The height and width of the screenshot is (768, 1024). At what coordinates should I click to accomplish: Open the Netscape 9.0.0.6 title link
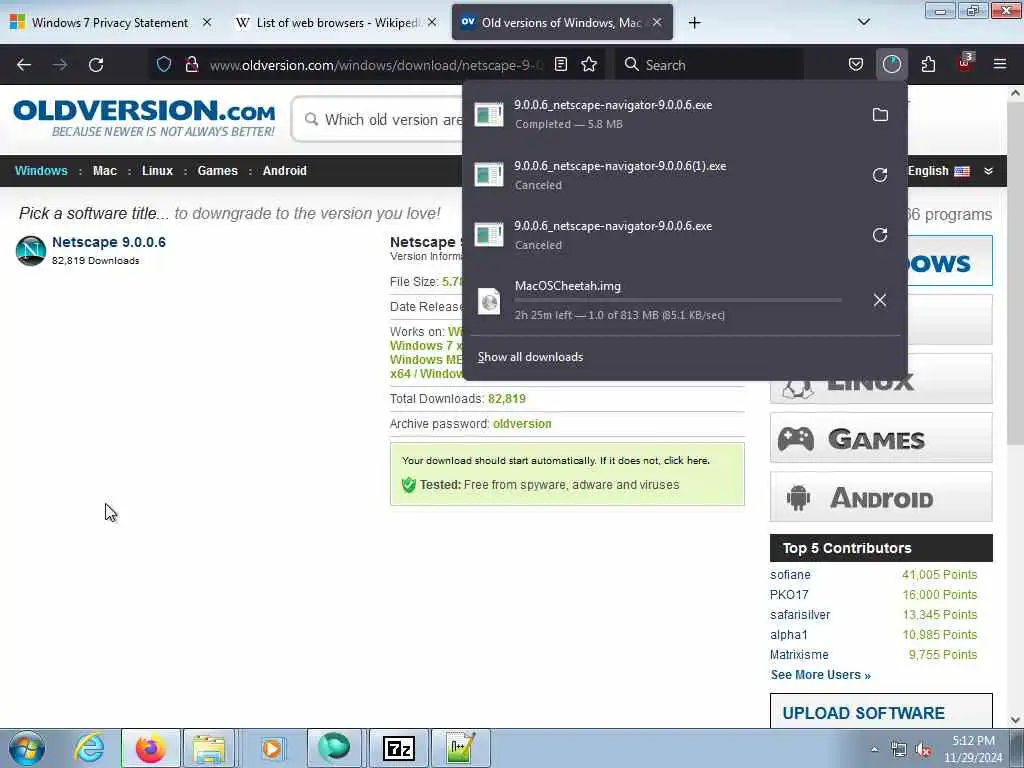coord(109,242)
